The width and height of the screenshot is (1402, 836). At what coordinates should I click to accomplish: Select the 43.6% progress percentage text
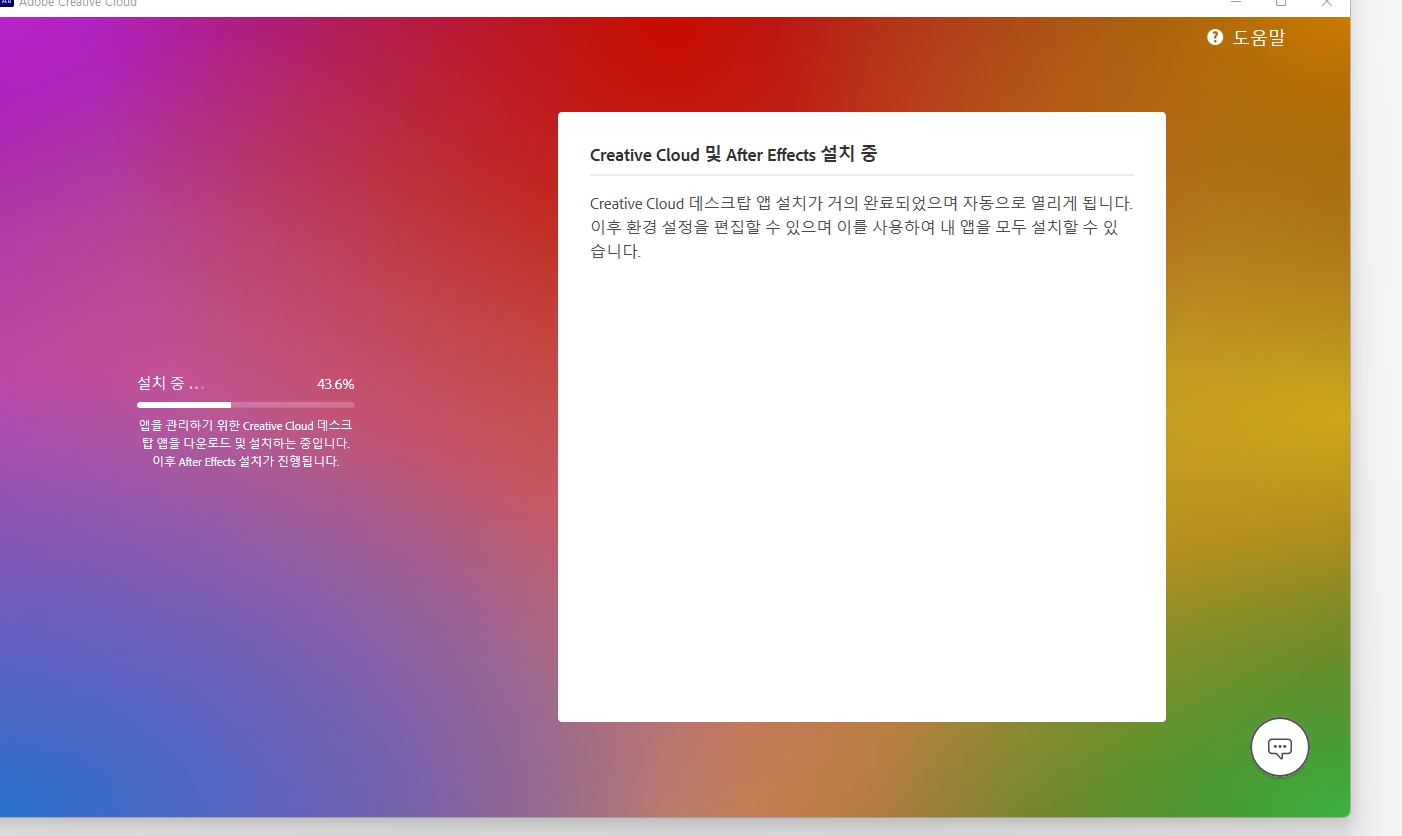point(336,384)
